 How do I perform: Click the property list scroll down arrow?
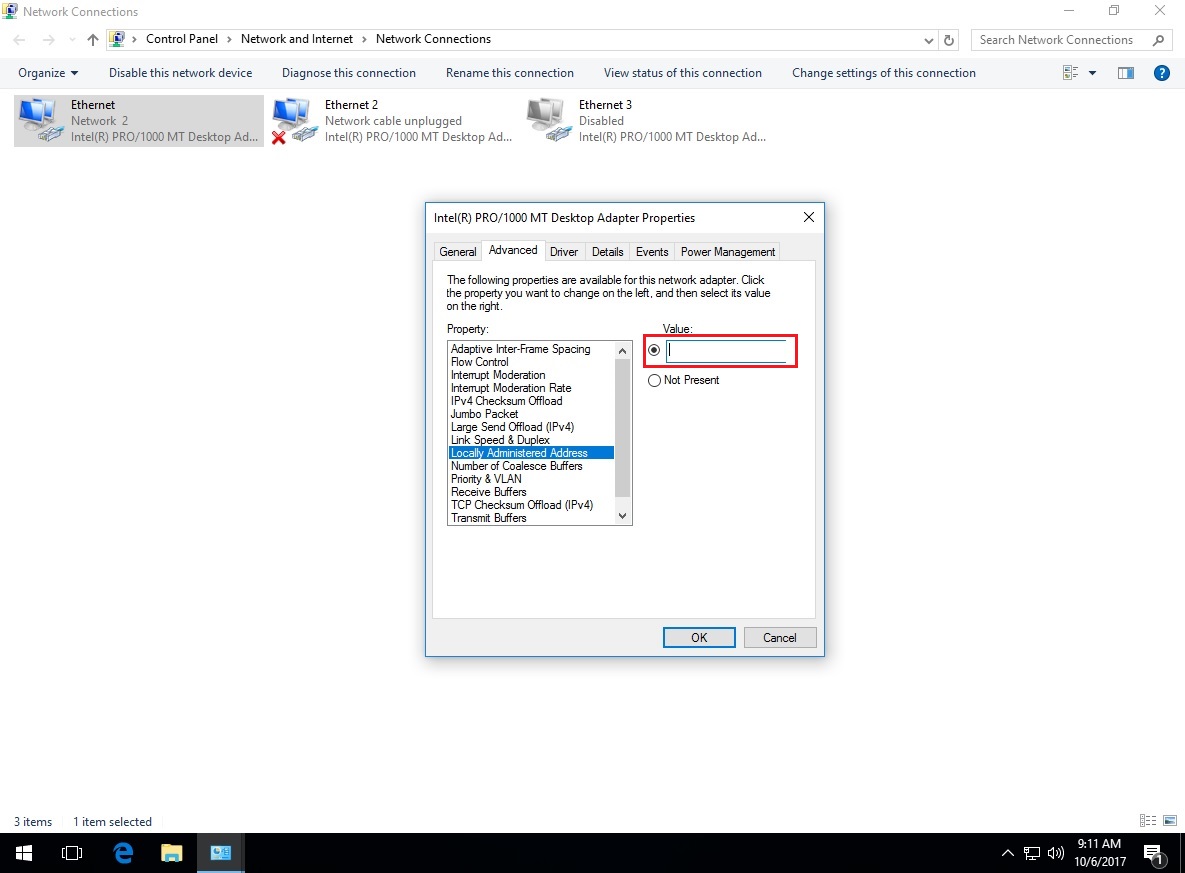tap(623, 516)
